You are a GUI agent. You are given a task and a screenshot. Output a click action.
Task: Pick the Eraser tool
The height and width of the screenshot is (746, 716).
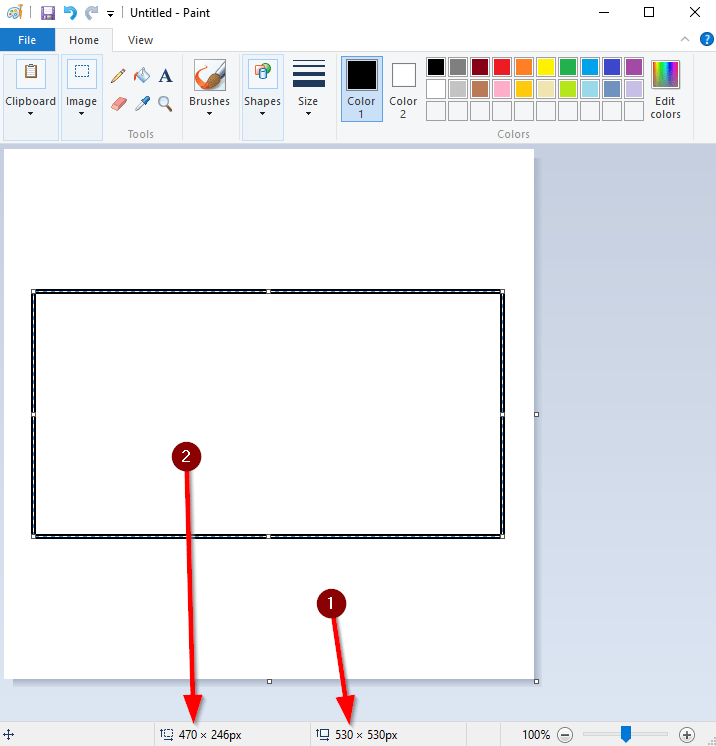pos(118,103)
